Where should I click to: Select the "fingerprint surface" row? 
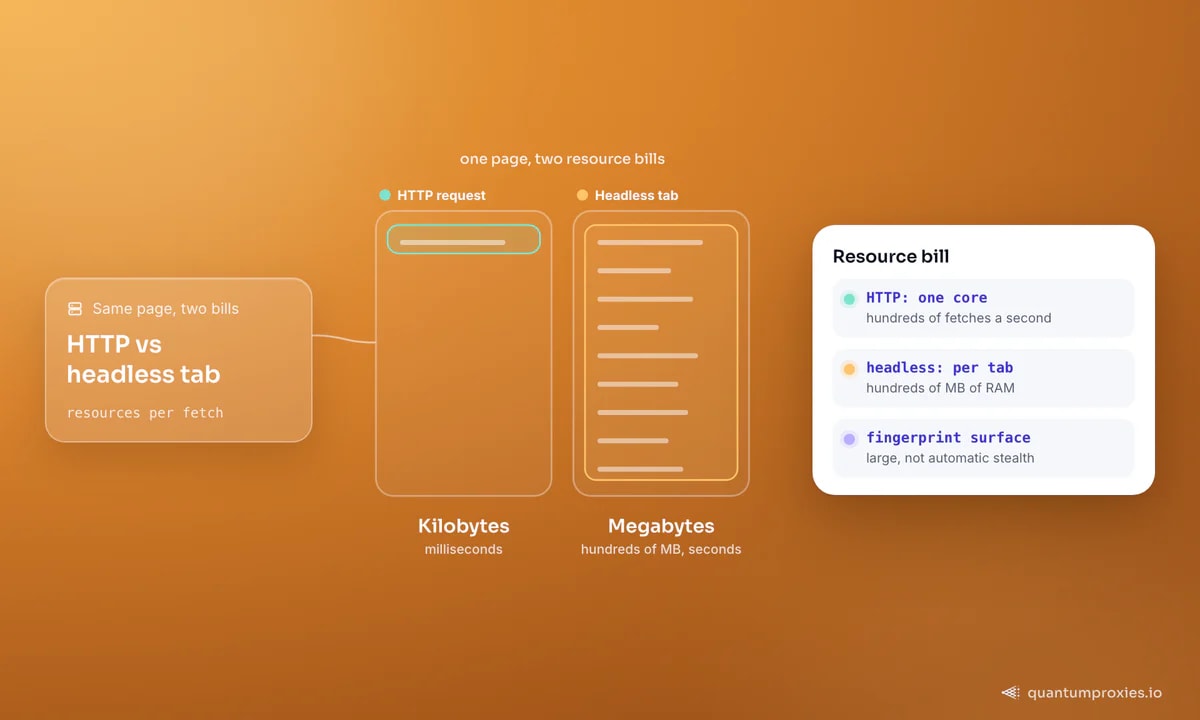983,447
